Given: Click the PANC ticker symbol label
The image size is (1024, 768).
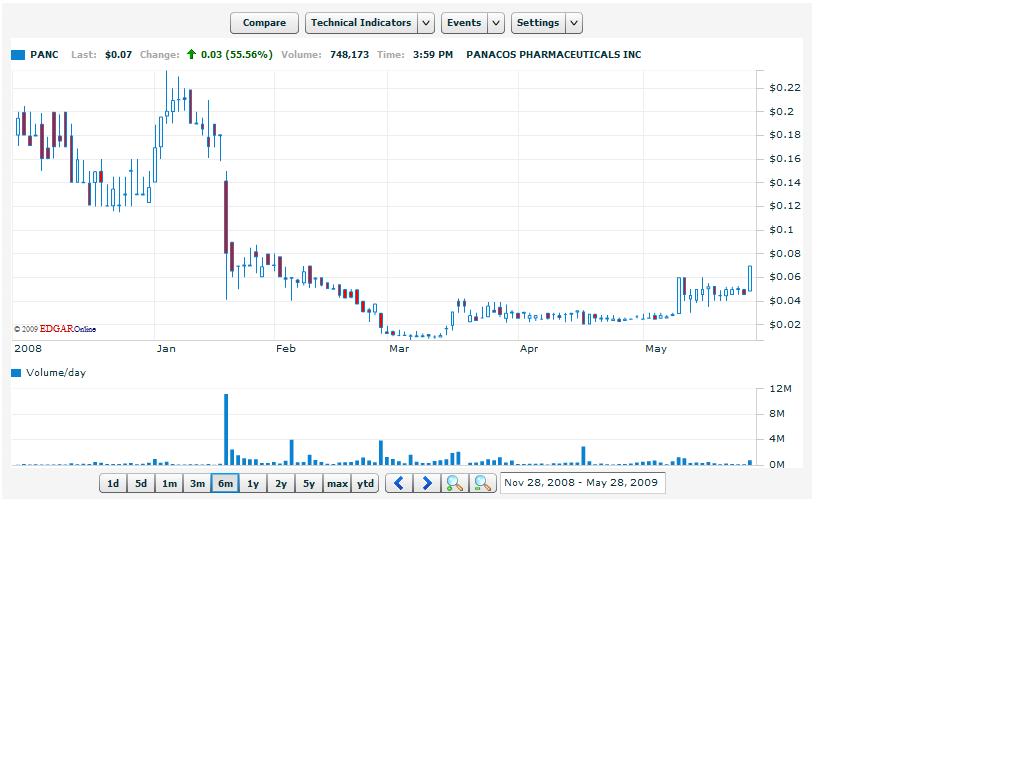Looking at the screenshot, I should pos(44,55).
